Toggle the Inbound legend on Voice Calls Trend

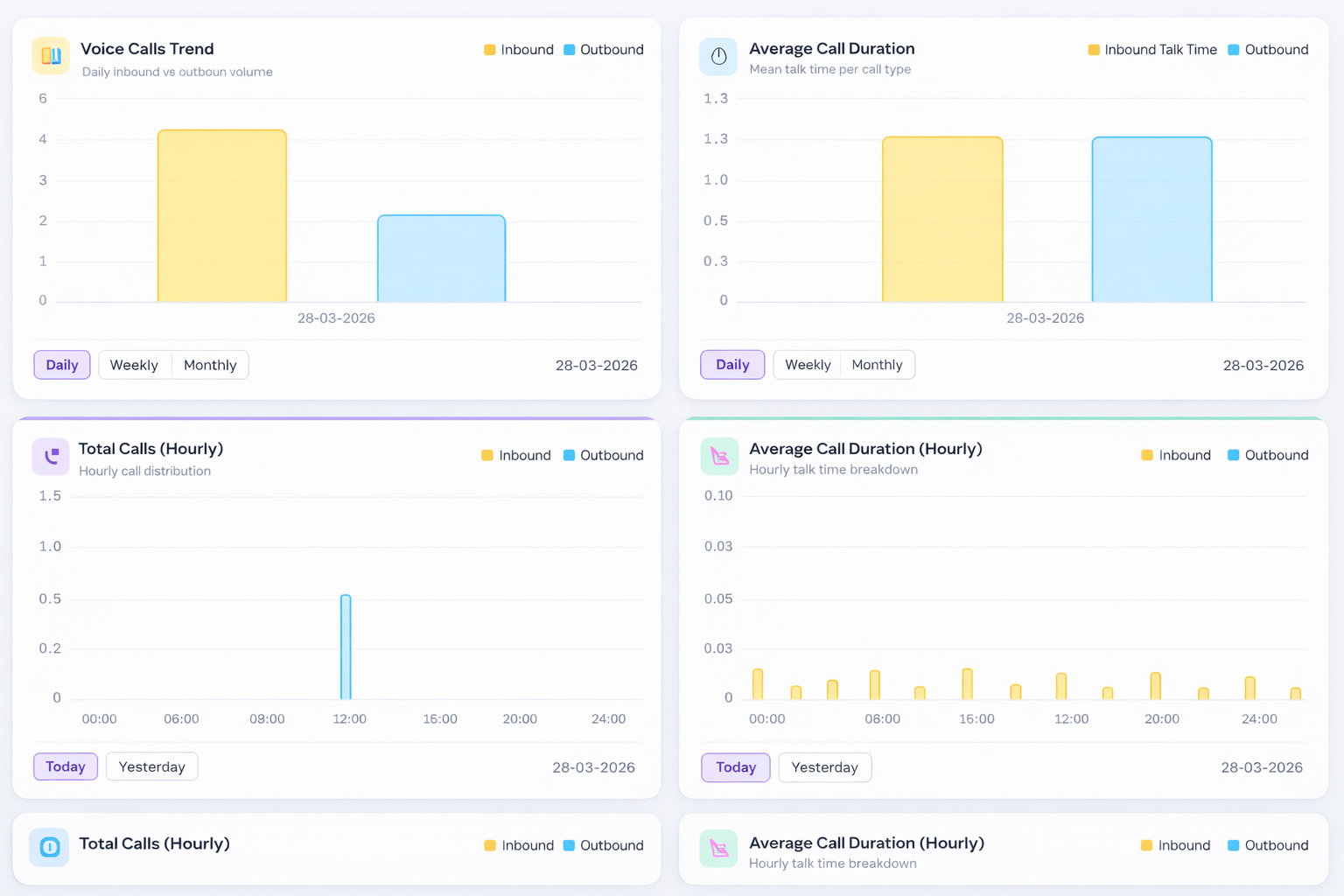[518, 49]
